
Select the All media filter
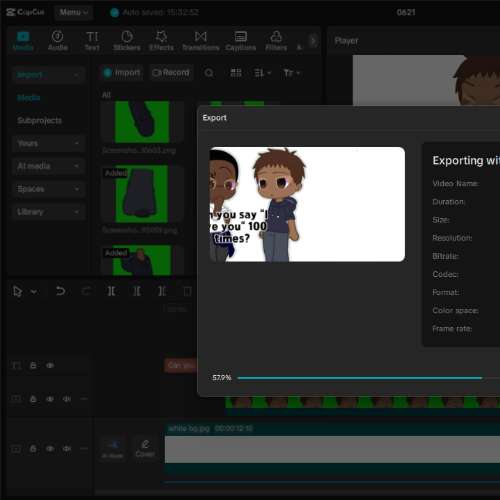(106, 95)
